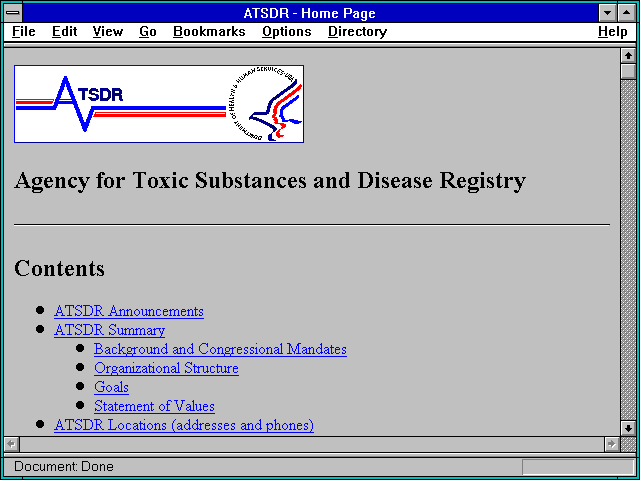Open ATSDR Locations (addresses and phones) link
The width and height of the screenshot is (640, 480).
click(x=184, y=425)
